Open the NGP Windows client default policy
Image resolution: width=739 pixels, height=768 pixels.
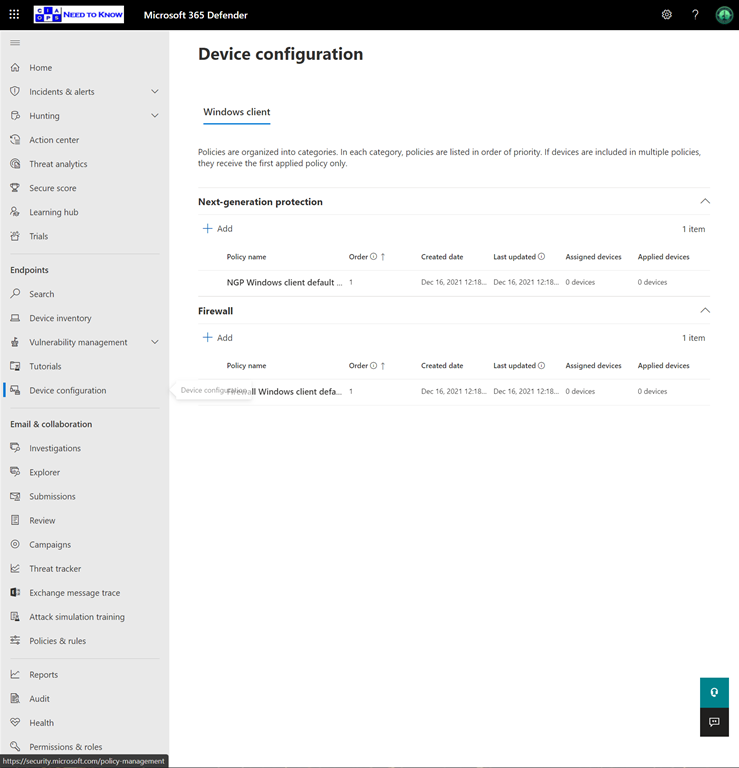(284, 283)
